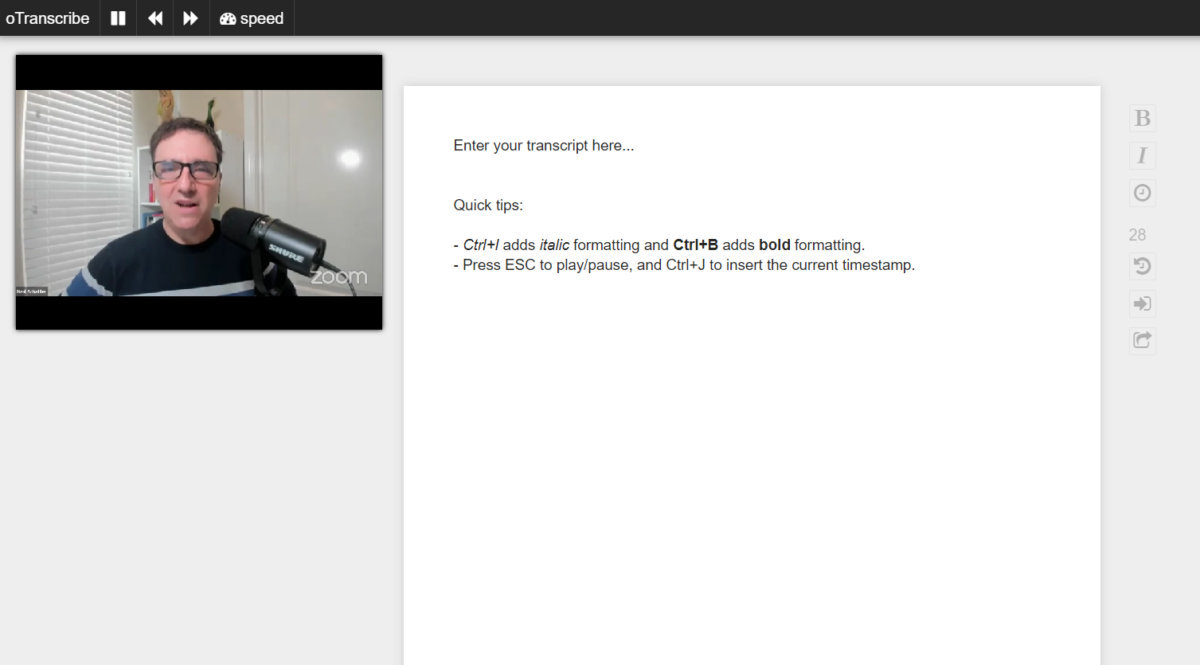Image resolution: width=1200 pixels, height=665 pixels.
Task: Pause the media playback
Action: pyautogui.click(x=118, y=18)
